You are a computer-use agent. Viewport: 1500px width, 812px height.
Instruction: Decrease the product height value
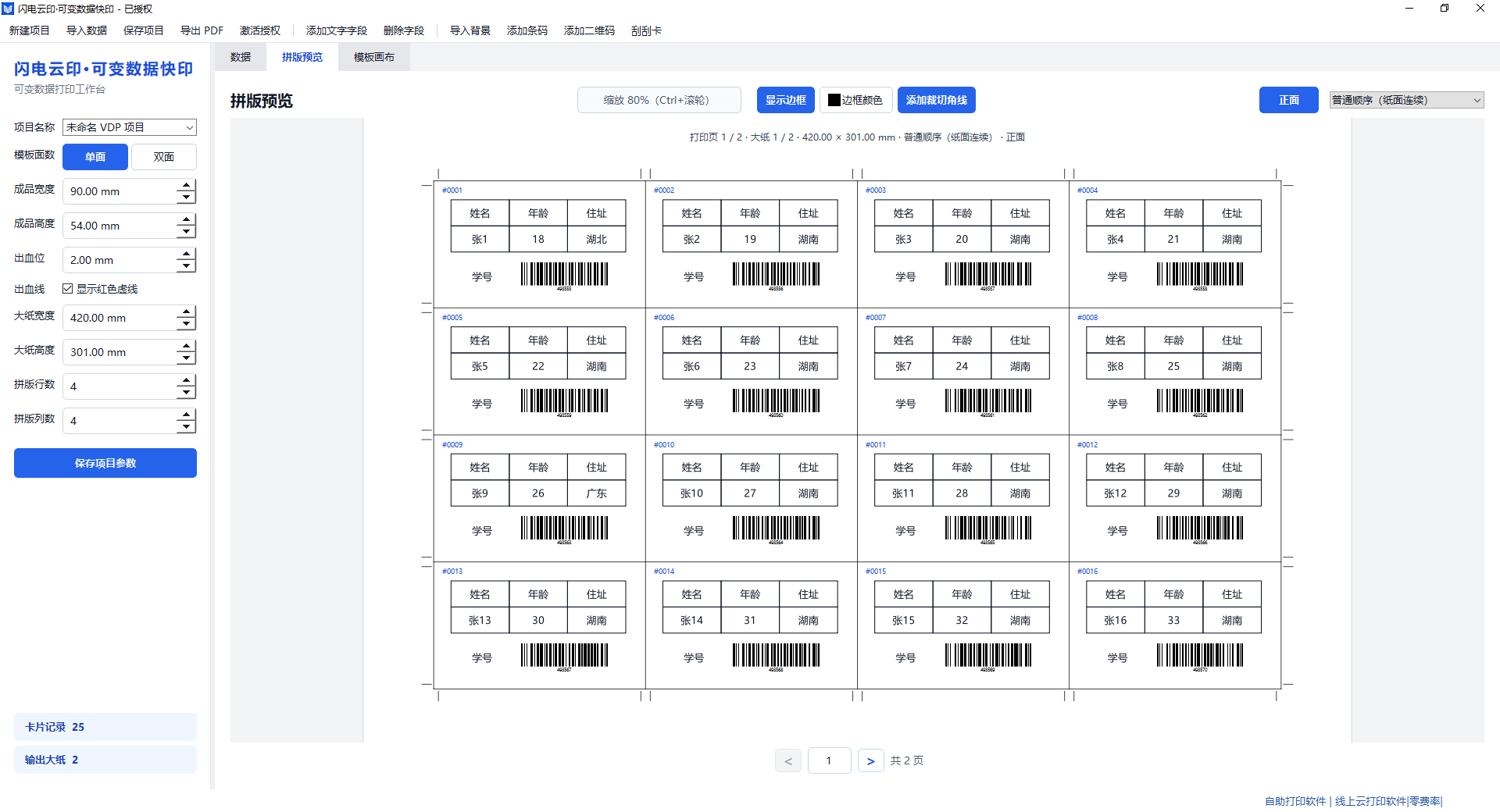click(x=186, y=232)
